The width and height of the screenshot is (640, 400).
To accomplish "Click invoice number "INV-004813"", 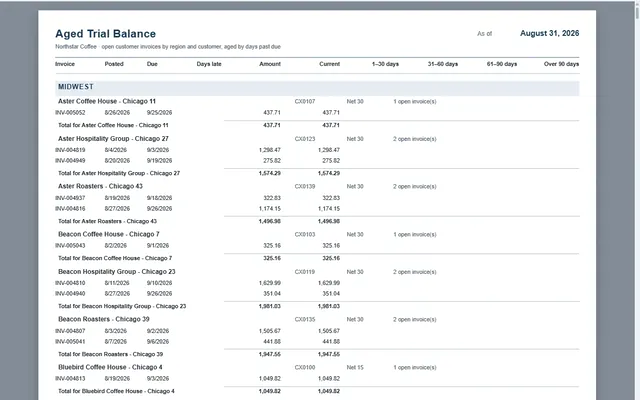I will click(x=70, y=379).
